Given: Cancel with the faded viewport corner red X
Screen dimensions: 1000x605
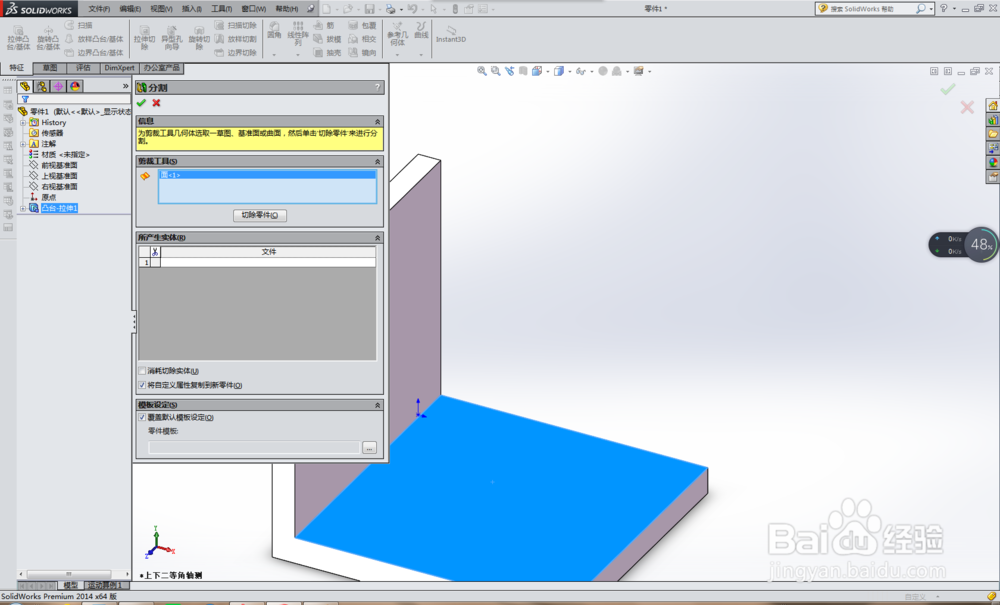Looking at the screenshot, I should pos(967,107).
